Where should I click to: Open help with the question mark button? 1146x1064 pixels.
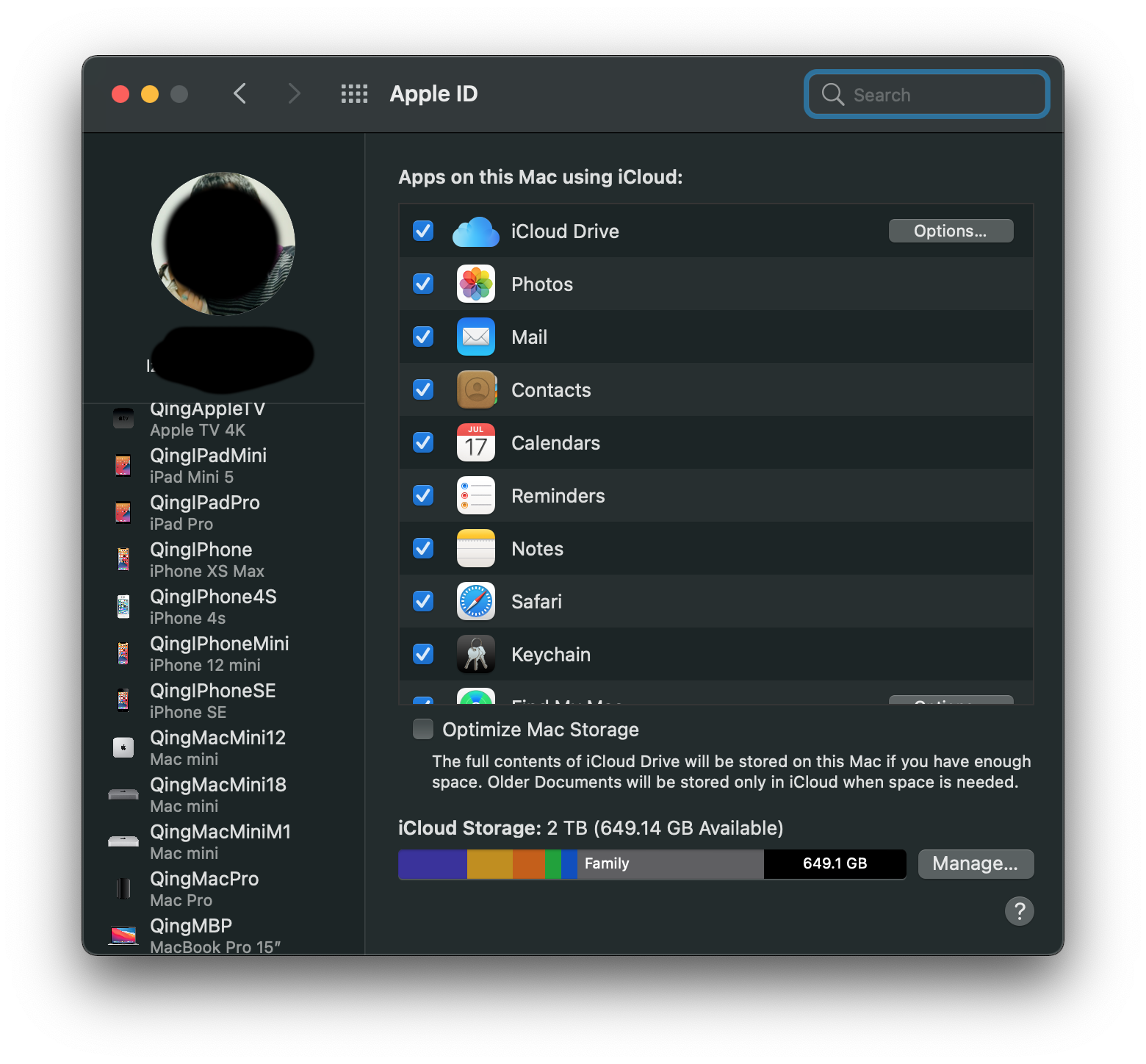click(x=1020, y=911)
